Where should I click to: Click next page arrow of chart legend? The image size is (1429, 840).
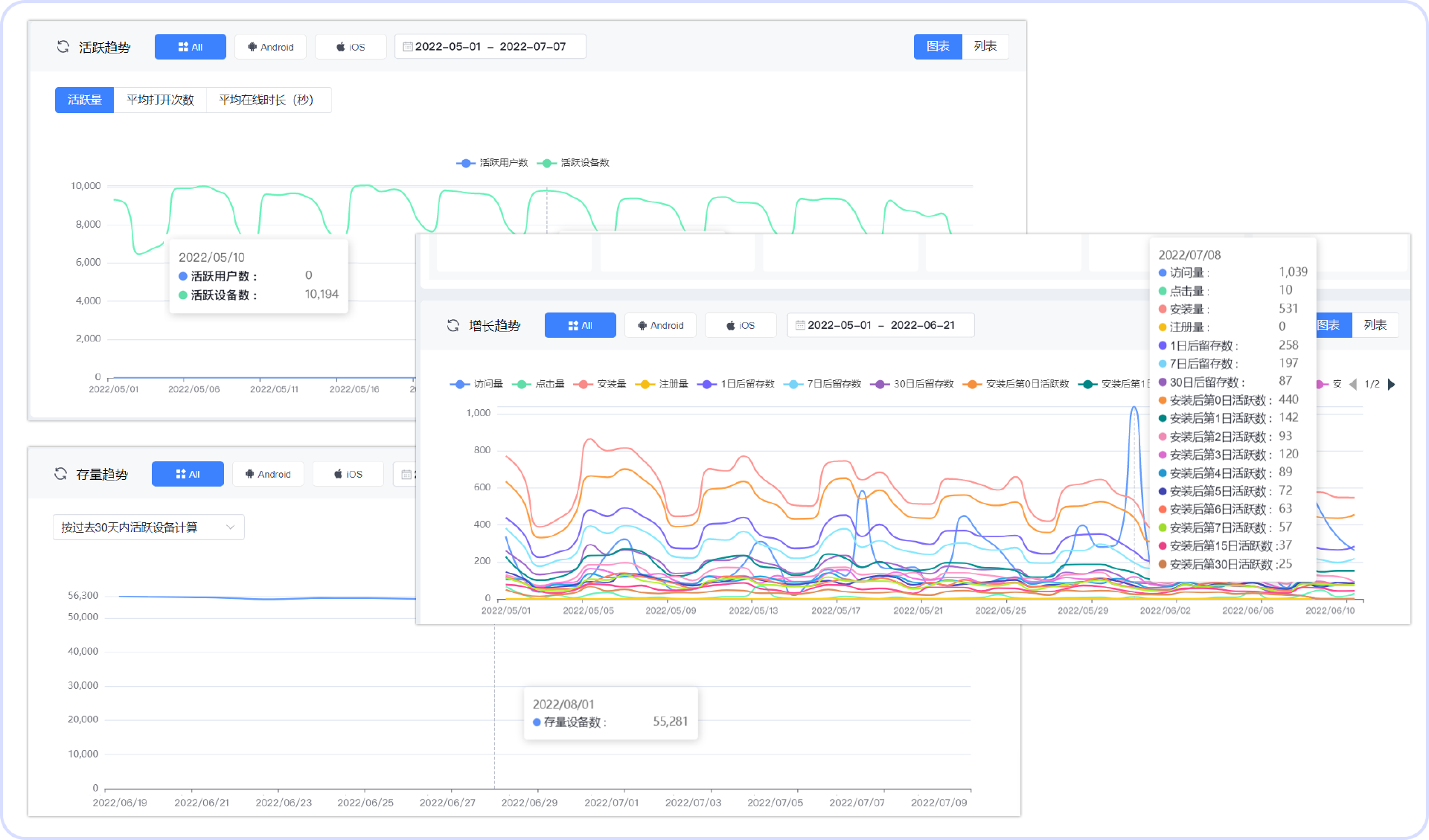(x=1391, y=384)
